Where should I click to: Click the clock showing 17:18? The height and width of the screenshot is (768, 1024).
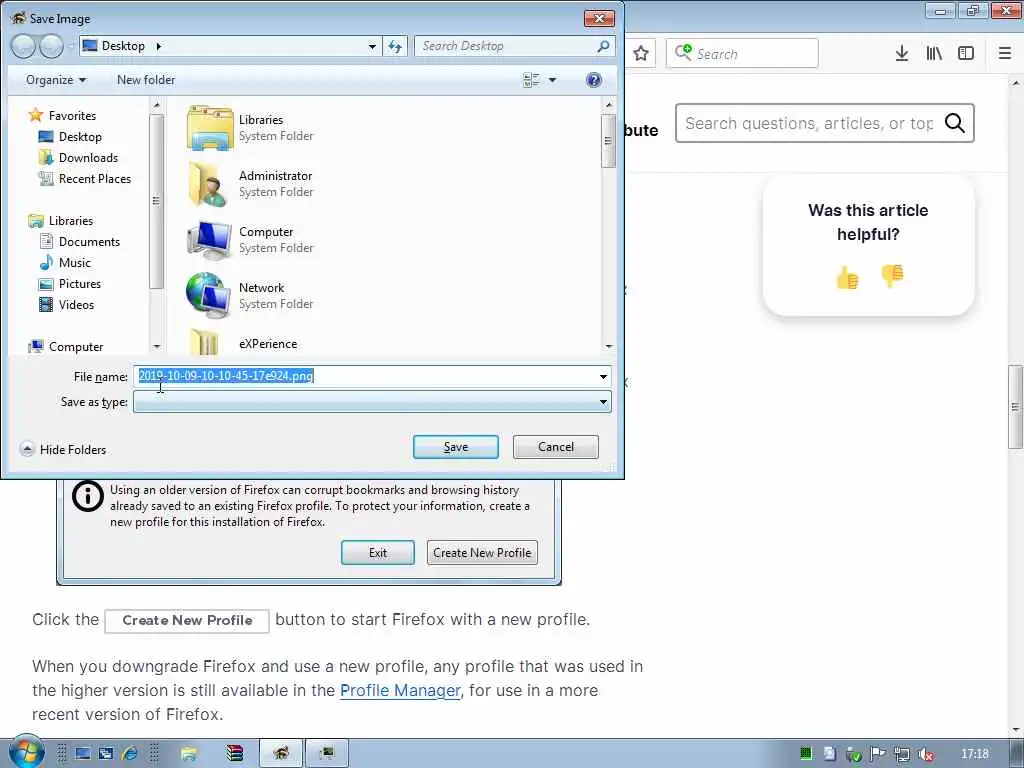(x=974, y=754)
